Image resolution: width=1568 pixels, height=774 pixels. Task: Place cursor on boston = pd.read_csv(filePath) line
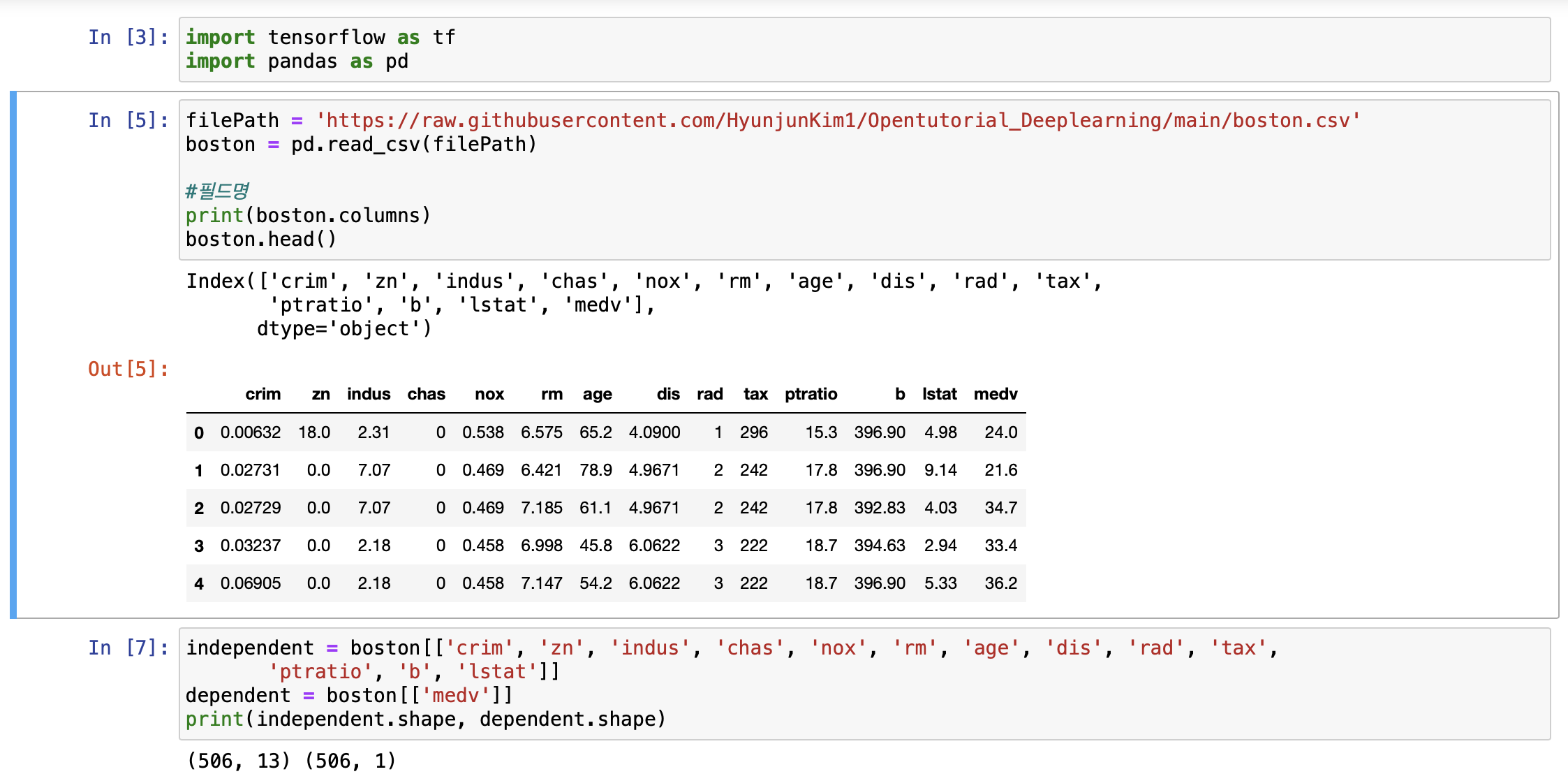pos(361,145)
